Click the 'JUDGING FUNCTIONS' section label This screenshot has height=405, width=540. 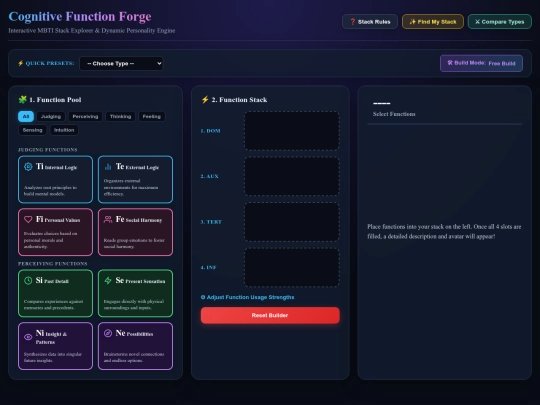48,149
